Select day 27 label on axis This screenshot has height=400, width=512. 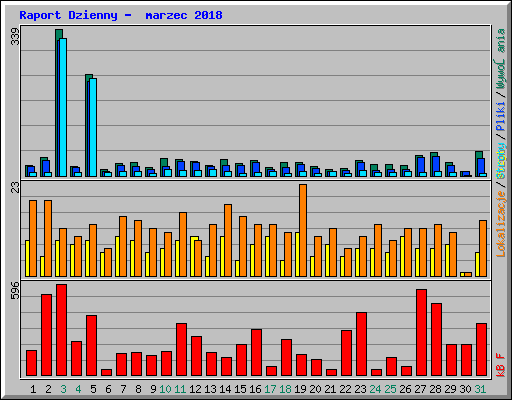[420, 389]
